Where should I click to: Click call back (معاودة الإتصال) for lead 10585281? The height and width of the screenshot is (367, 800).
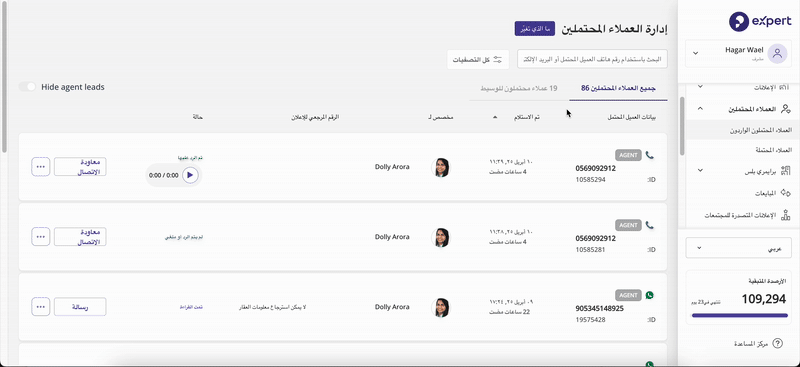[x=80, y=237]
